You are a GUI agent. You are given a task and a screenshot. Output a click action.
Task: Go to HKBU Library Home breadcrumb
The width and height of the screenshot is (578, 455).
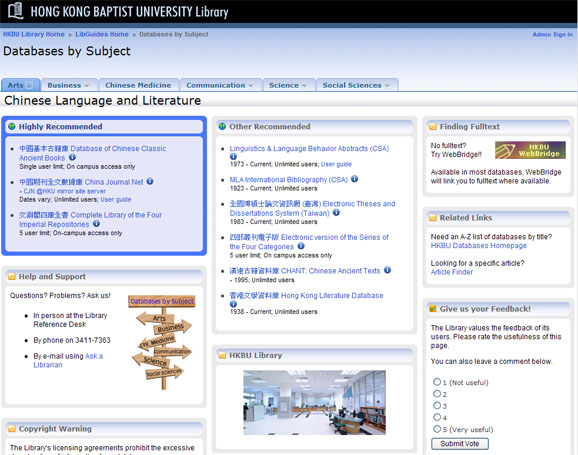[x=34, y=34]
